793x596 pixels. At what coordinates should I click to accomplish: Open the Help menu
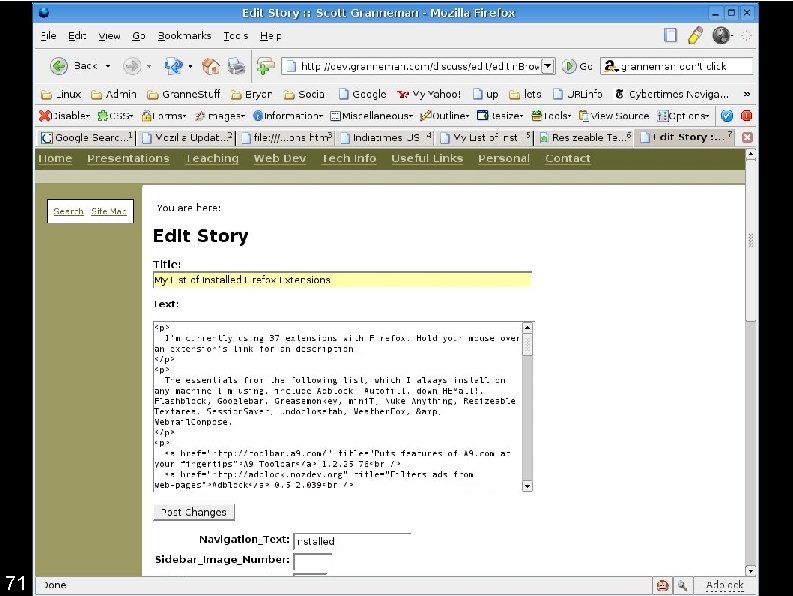pos(271,35)
